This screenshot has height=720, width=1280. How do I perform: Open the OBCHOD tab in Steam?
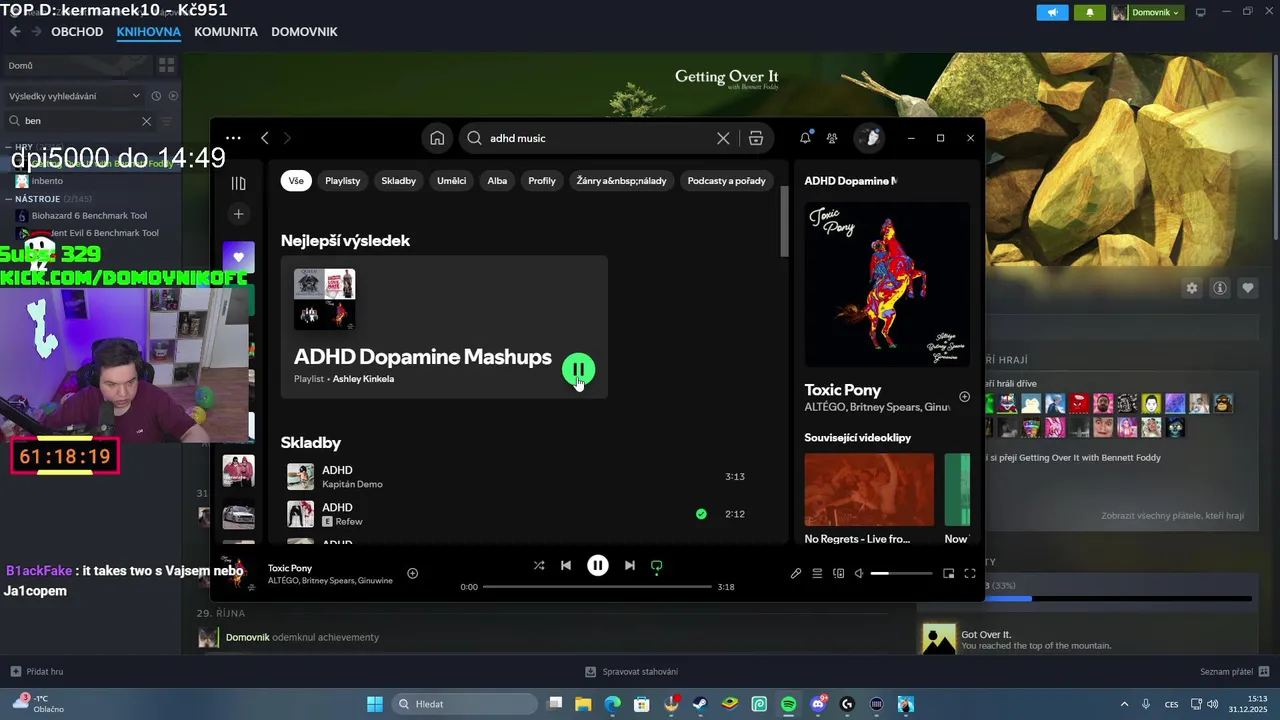[x=77, y=32]
